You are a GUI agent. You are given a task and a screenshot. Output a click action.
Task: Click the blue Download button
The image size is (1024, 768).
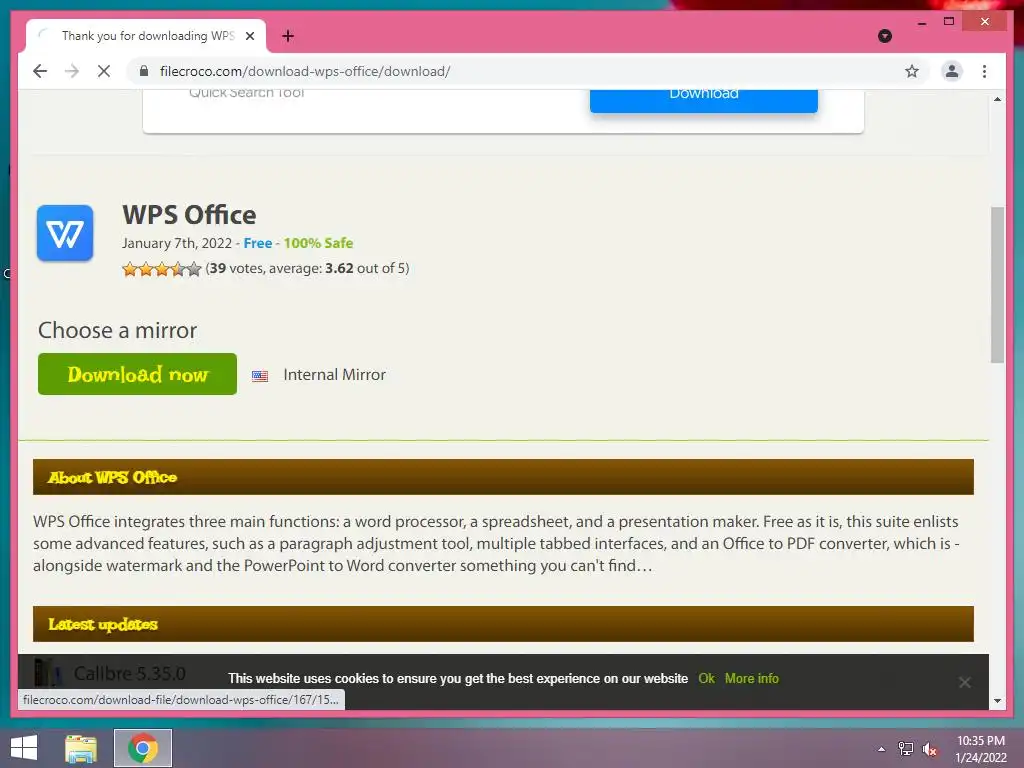pyautogui.click(x=703, y=101)
